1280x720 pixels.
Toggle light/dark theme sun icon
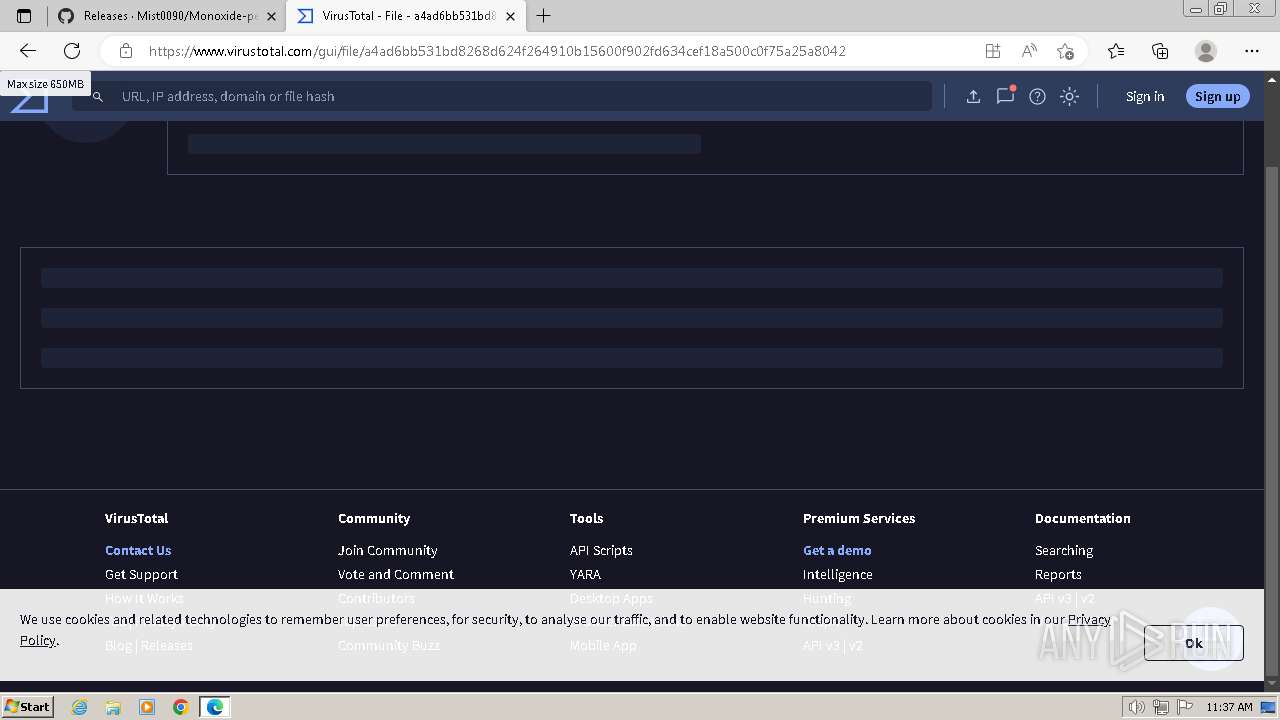coord(1069,96)
